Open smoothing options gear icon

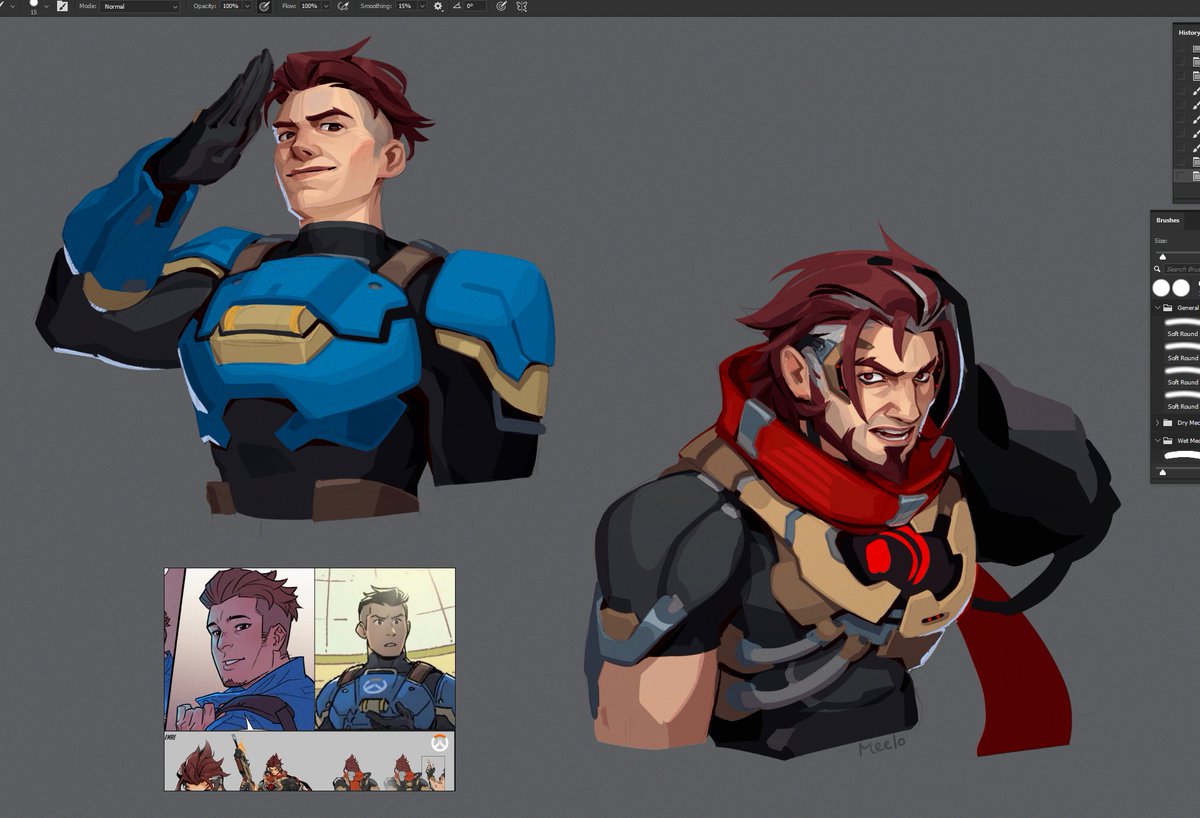(x=438, y=6)
